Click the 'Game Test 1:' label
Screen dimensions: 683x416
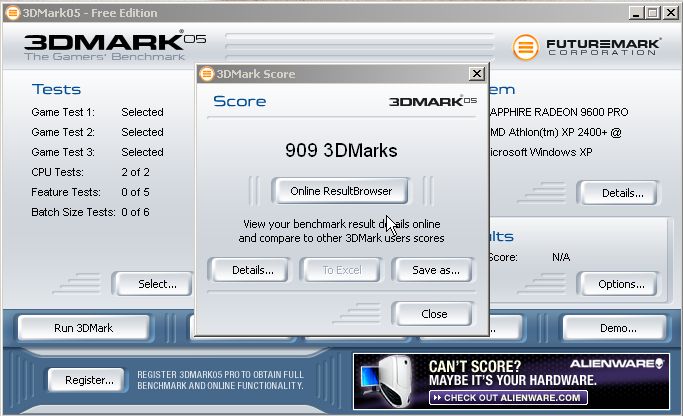point(63,112)
